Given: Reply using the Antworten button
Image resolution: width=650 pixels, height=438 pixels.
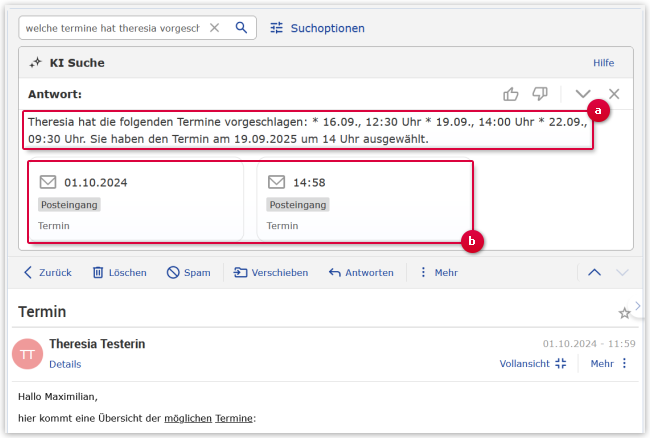Looking at the screenshot, I should click(361, 273).
